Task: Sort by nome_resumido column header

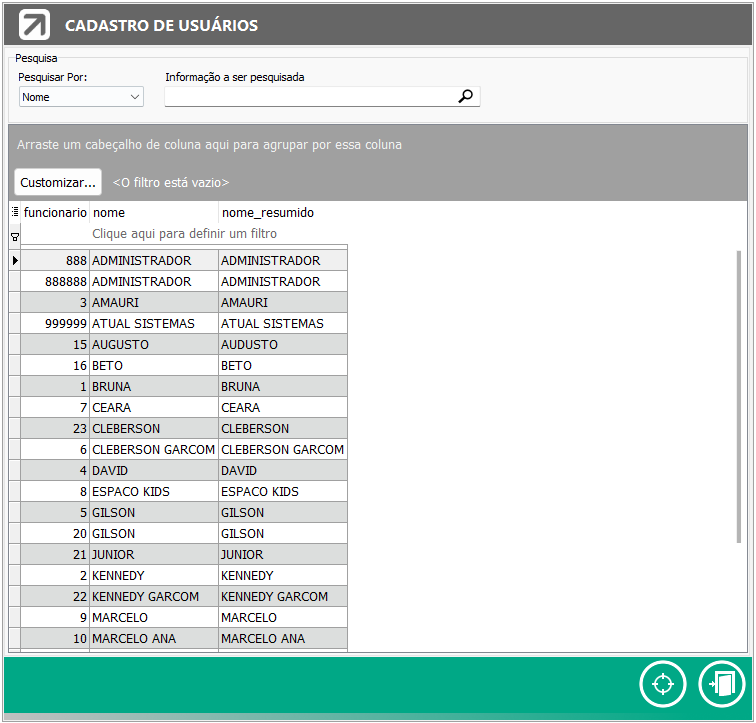Action: [x=283, y=212]
